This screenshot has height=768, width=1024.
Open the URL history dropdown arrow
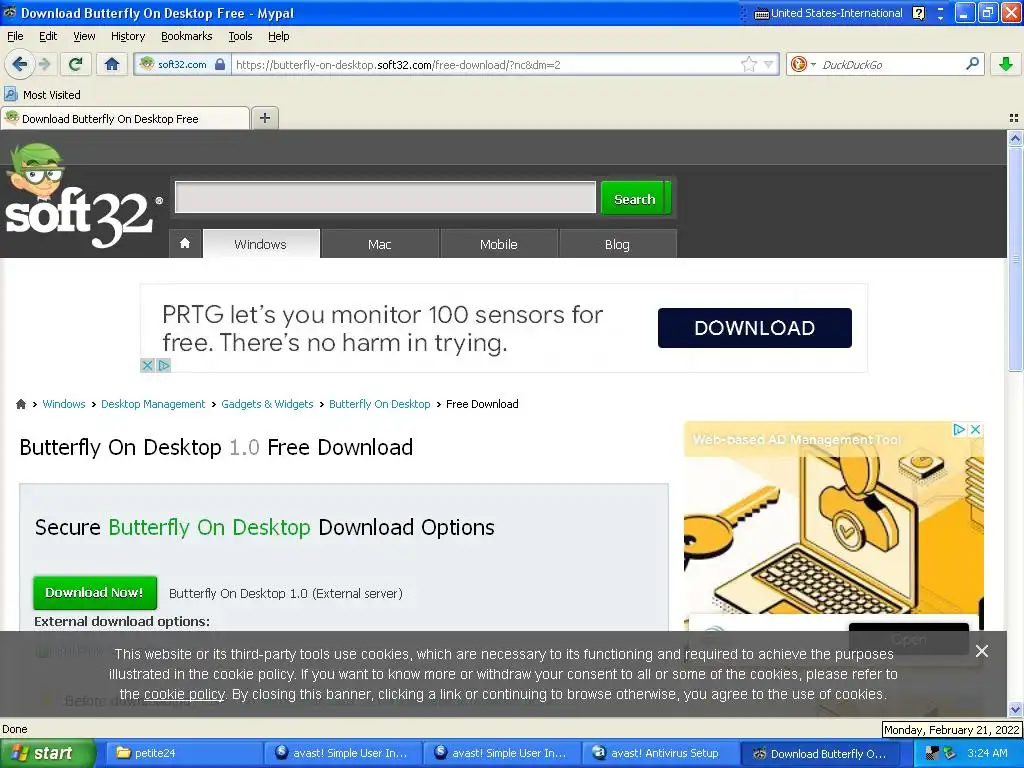(769, 64)
